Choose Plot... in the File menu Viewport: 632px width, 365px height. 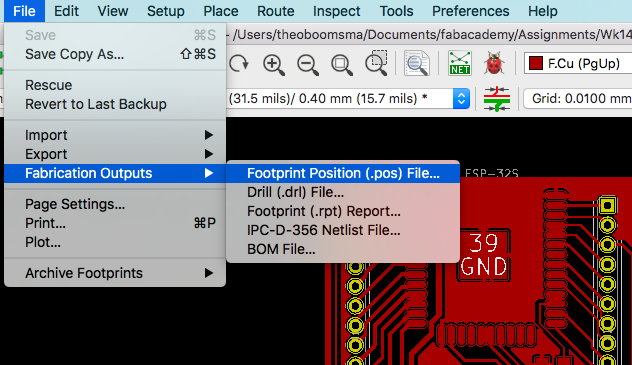[x=115, y=242]
